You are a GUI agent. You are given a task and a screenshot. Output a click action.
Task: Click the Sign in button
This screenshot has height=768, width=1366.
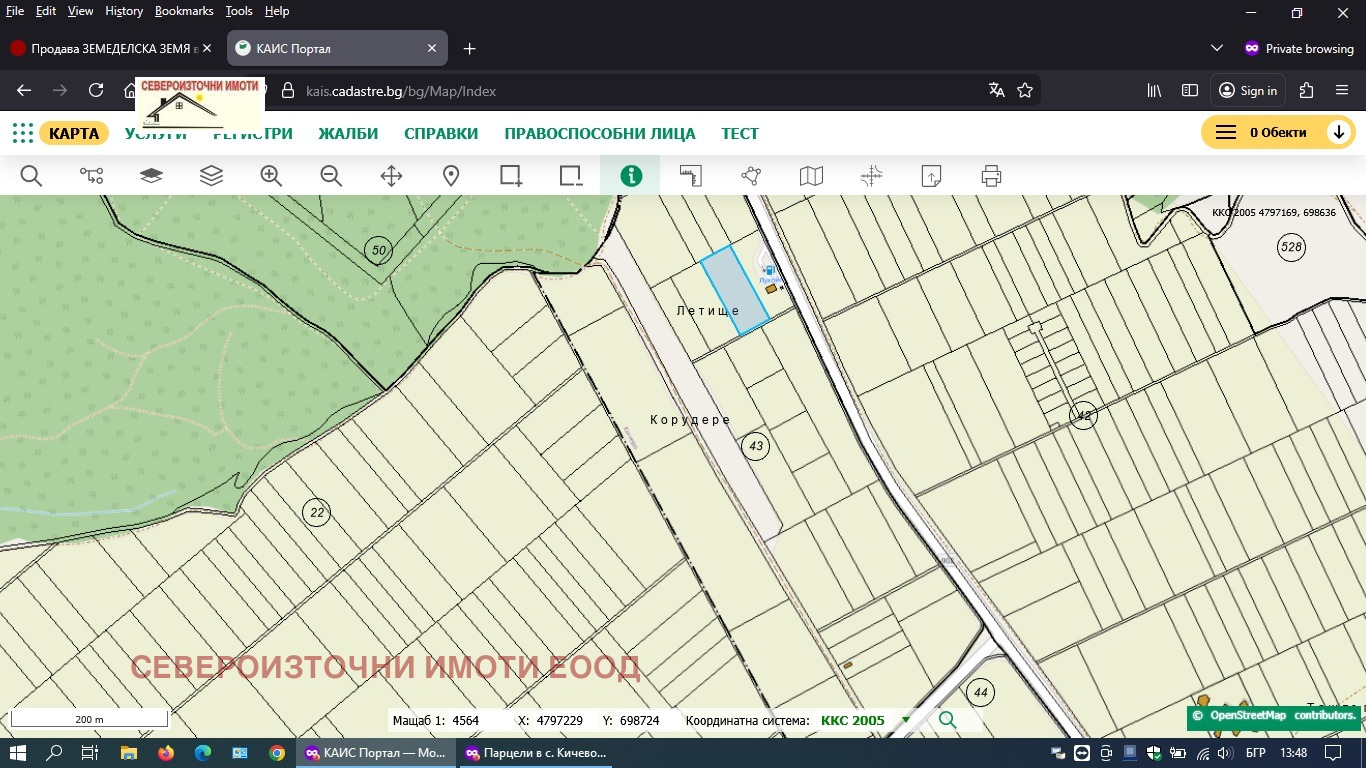(1248, 90)
